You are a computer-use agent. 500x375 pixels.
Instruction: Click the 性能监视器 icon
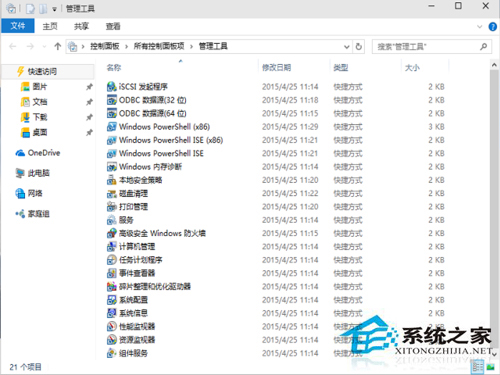click(111, 327)
